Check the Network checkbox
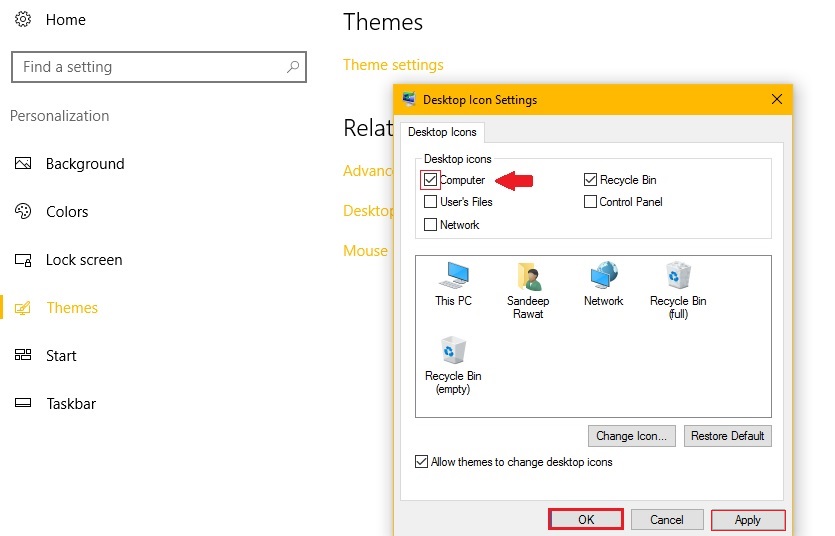The height and width of the screenshot is (536, 835). coord(431,225)
